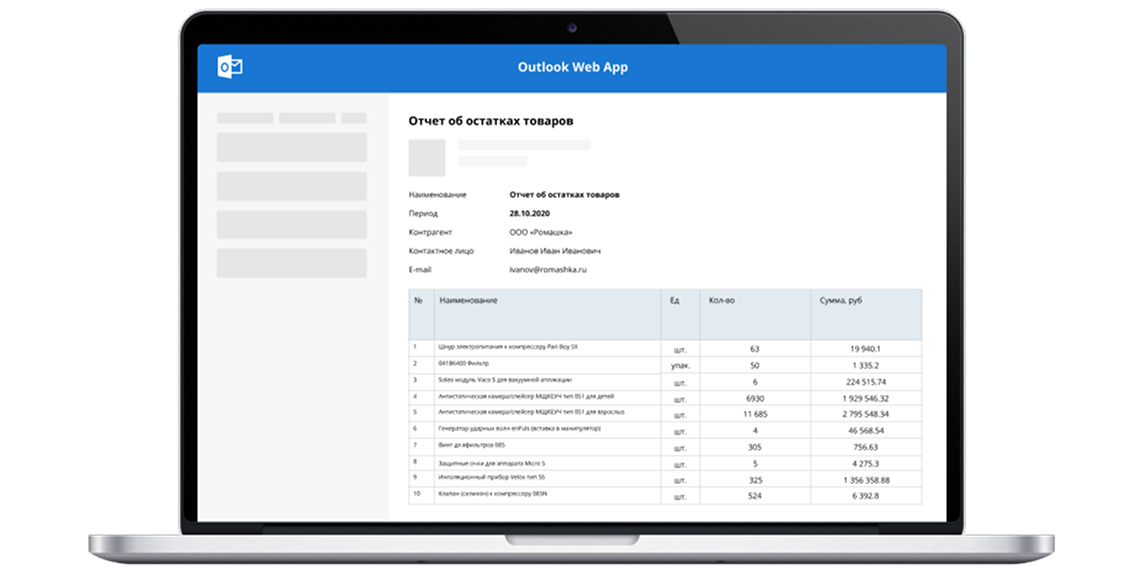
Task: Select the Генератор ударных волн enPuls row
Action: click(x=519, y=428)
